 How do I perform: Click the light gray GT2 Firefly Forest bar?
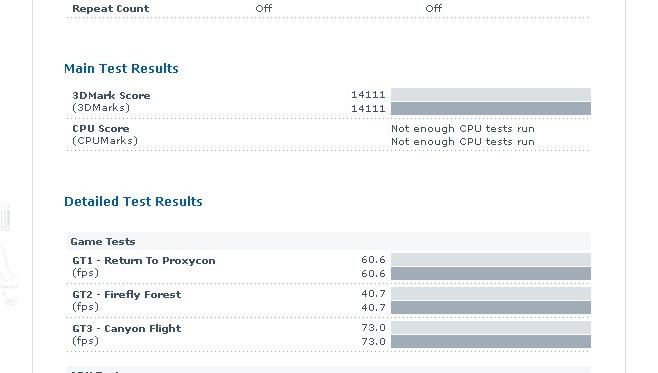click(491, 293)
